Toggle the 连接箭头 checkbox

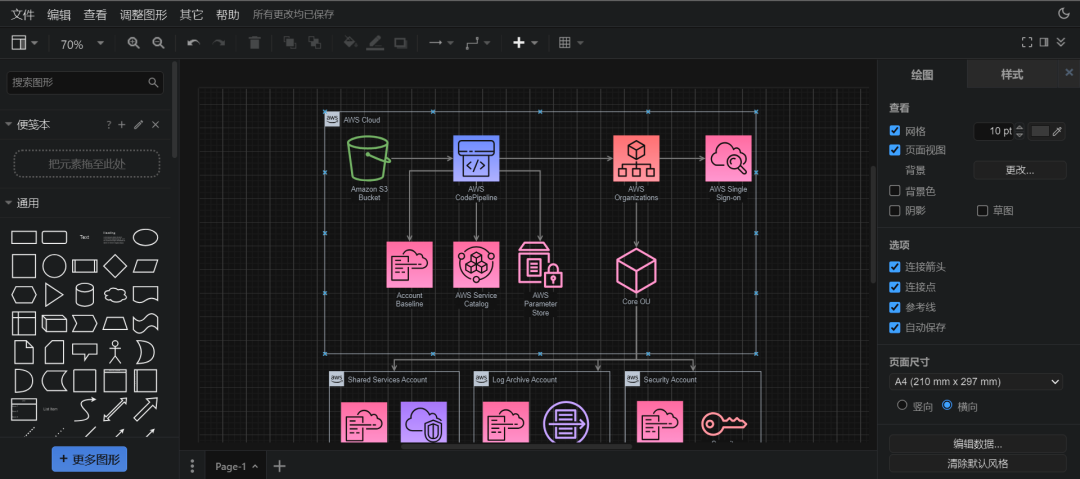895,267
